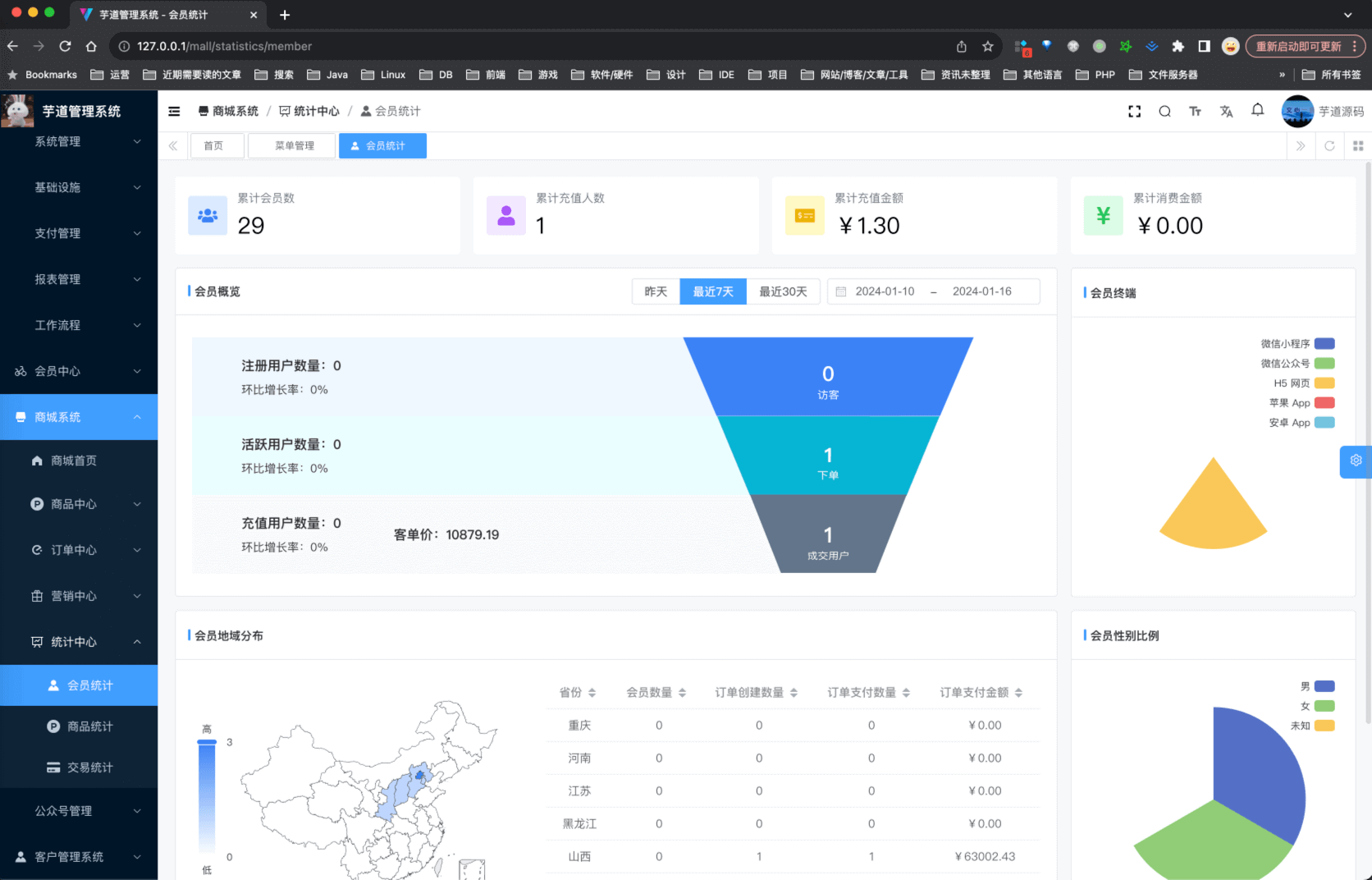The height and width of the screenshot is (880, 1372).
Task: Switch to the 菜单管理 tab
Action: 294,146
